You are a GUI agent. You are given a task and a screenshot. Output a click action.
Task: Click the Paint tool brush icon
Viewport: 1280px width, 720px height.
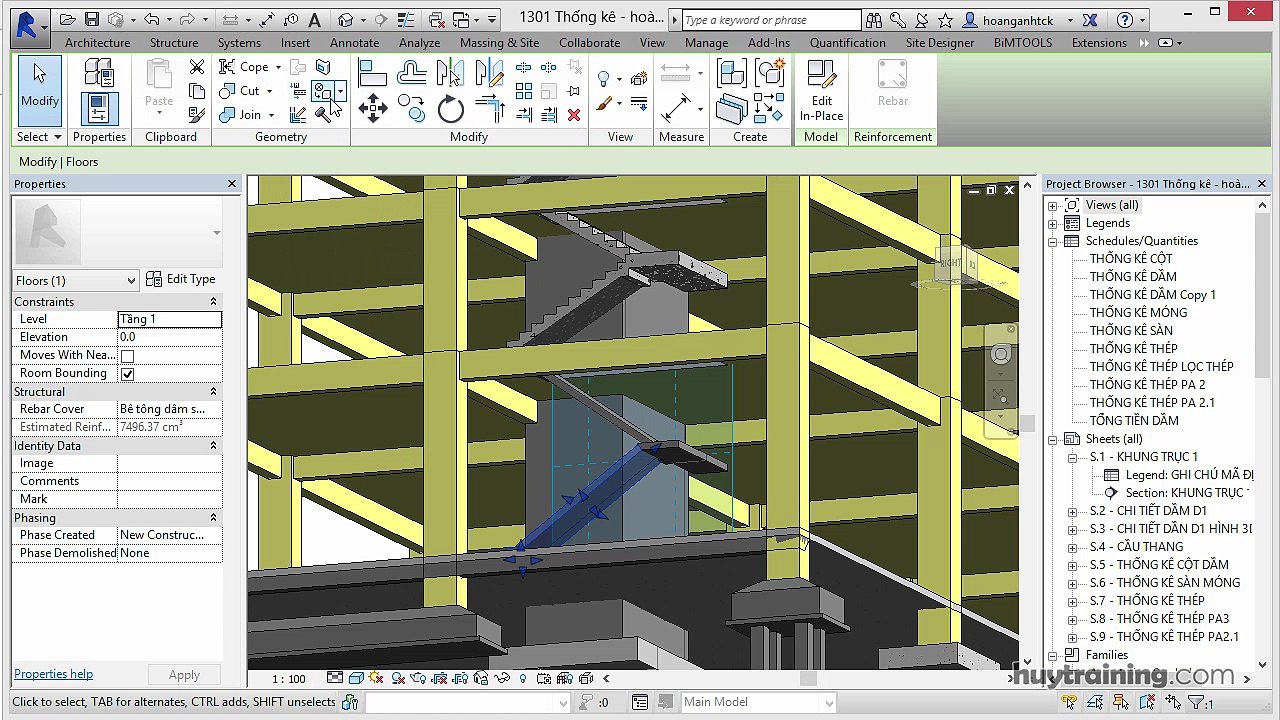[605, 104]
